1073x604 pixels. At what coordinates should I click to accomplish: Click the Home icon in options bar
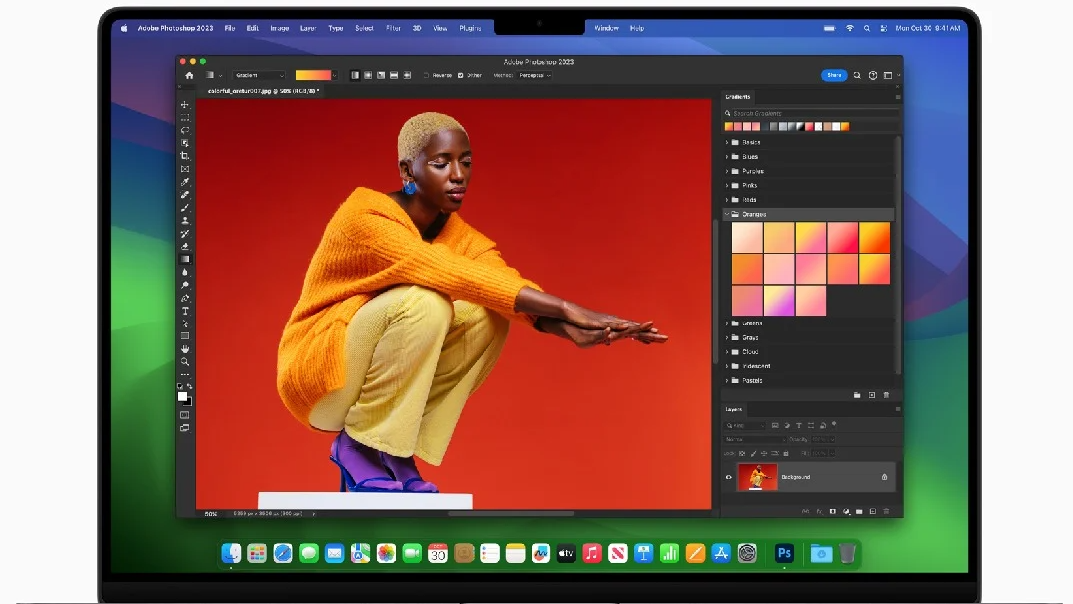pyautogui.click(x=190, y=75)
